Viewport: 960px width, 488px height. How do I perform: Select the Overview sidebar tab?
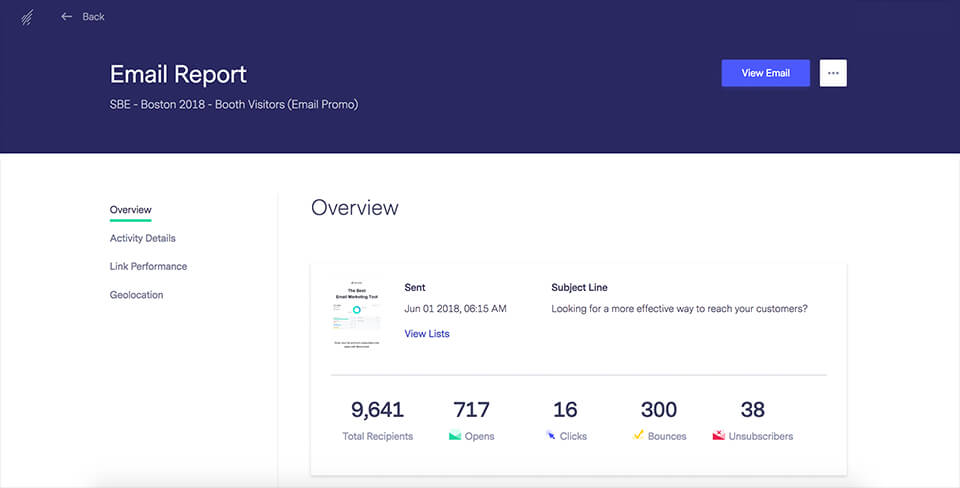131,210
